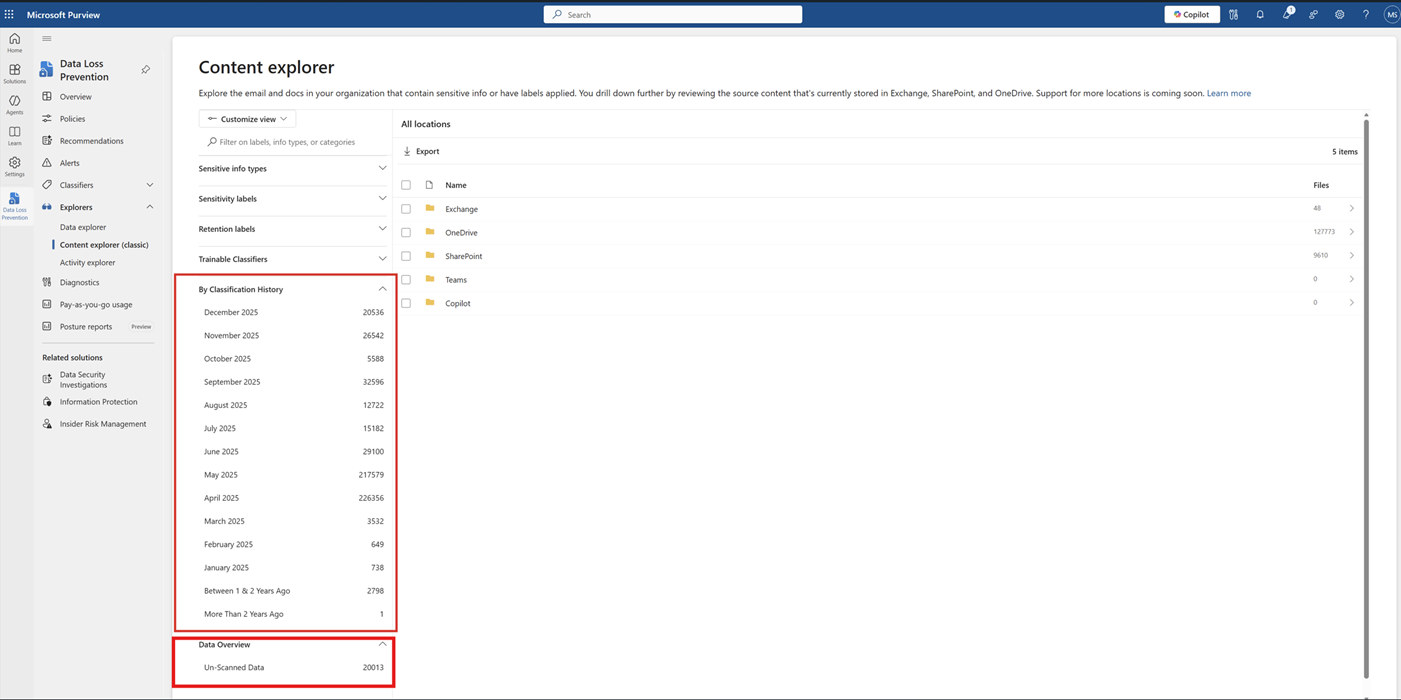Open the Customize view dropdown
This screenshot has height=700, width=1401.
pyautogui.click(x=248, y=119)
